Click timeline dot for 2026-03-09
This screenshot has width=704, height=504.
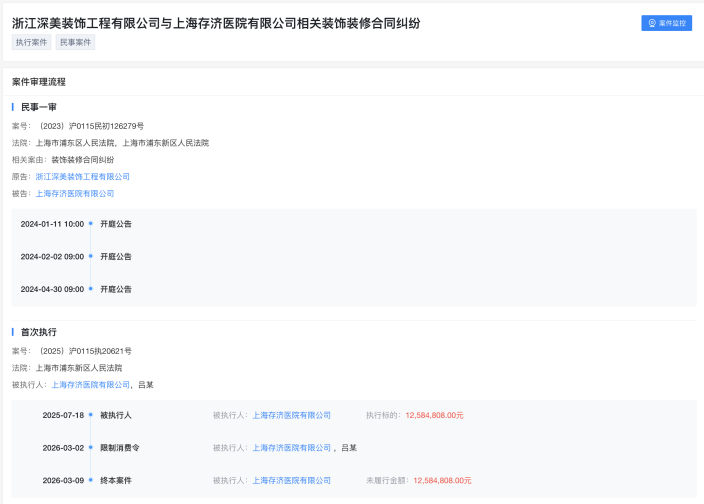click(91, 480)
